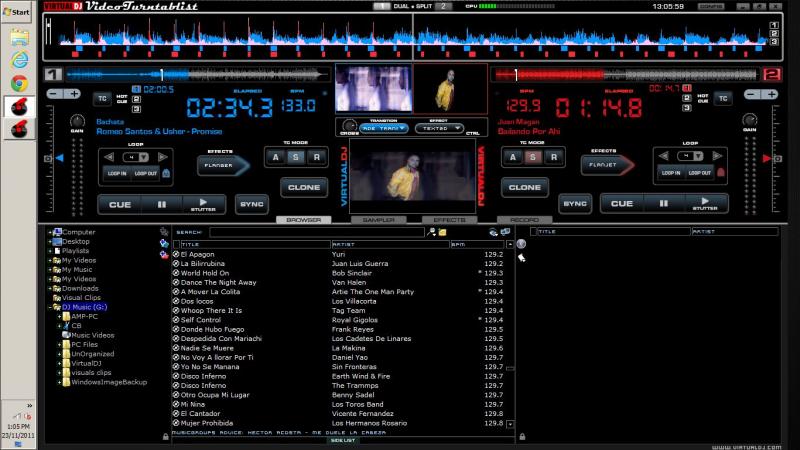This screenshot has height=450, width=800.
Task: Expand the UnOrganized folder in tree
Action: 59,353
